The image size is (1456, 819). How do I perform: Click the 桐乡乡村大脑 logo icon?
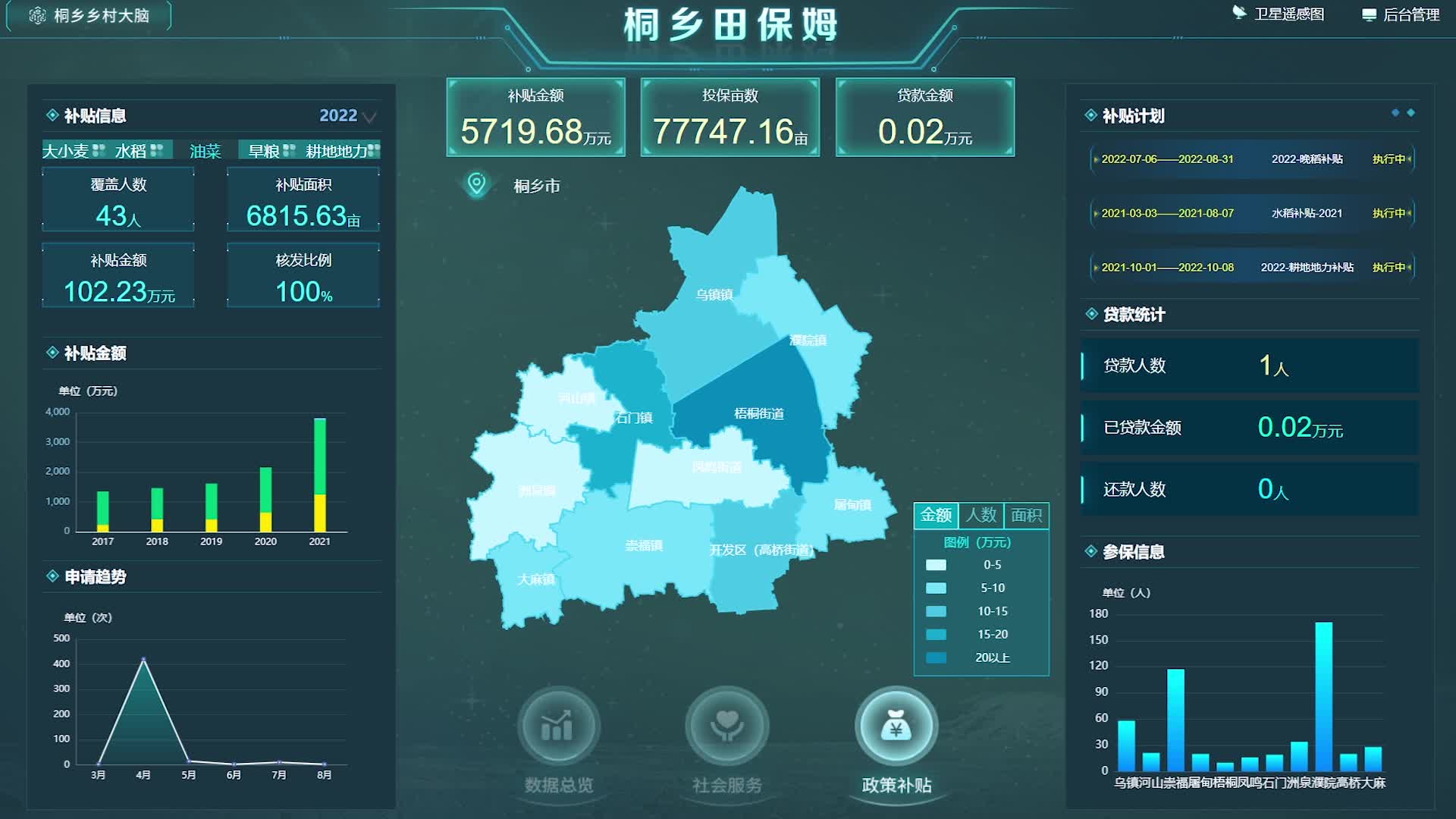tap(37, 15)
